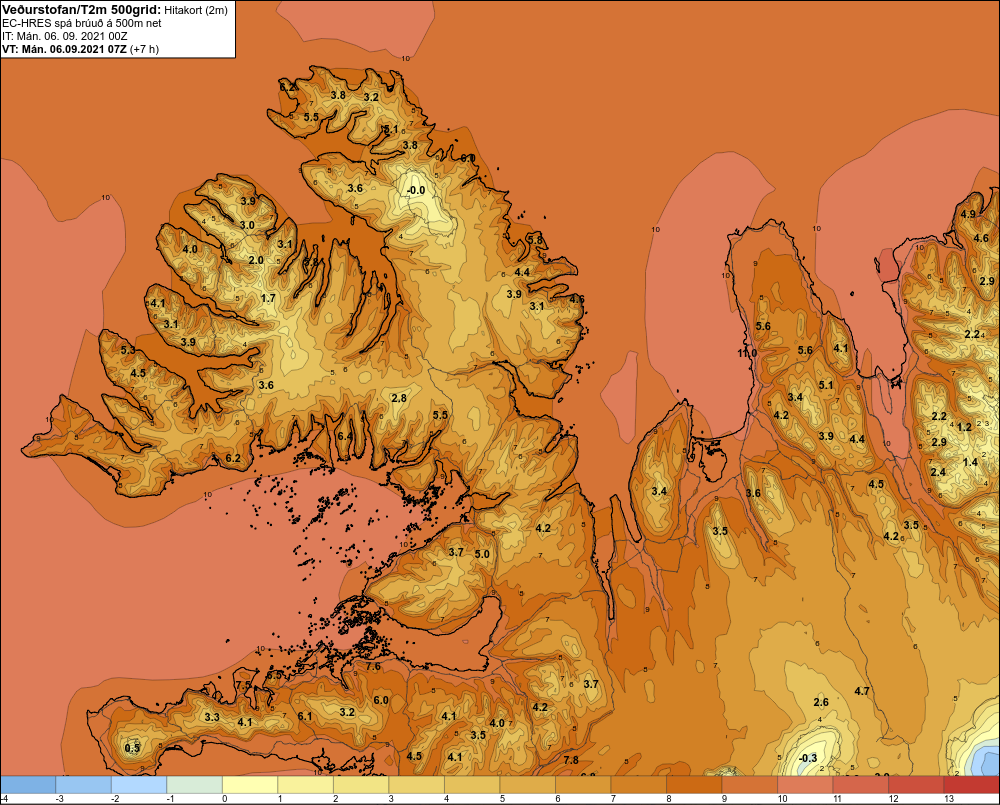The width and height of the screenshot is (1000, 805).
Task: Click the 'VT: Mán. 06.09.2021 07Z' valid time
Action: click(64, 49)
